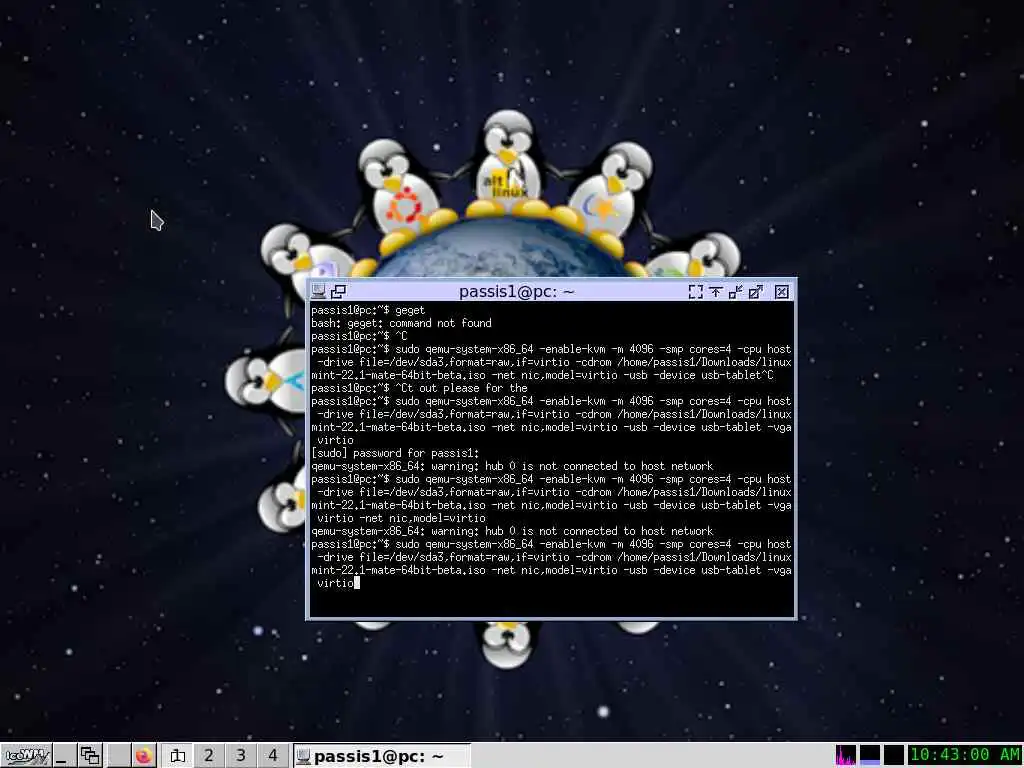Open the IceWM start menu
Viewport: 1024px width, 768px height.
pyautogui.click(x=25, y=756)
